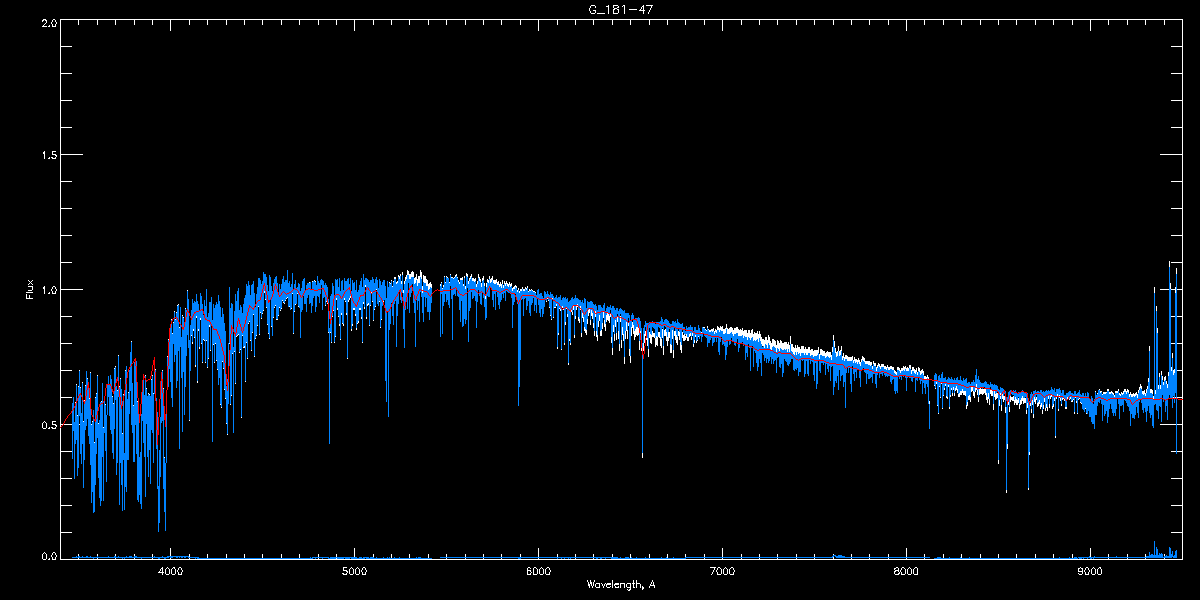Select the 1.5 flux tick label

pyautogui.click(x=49, y=156)
